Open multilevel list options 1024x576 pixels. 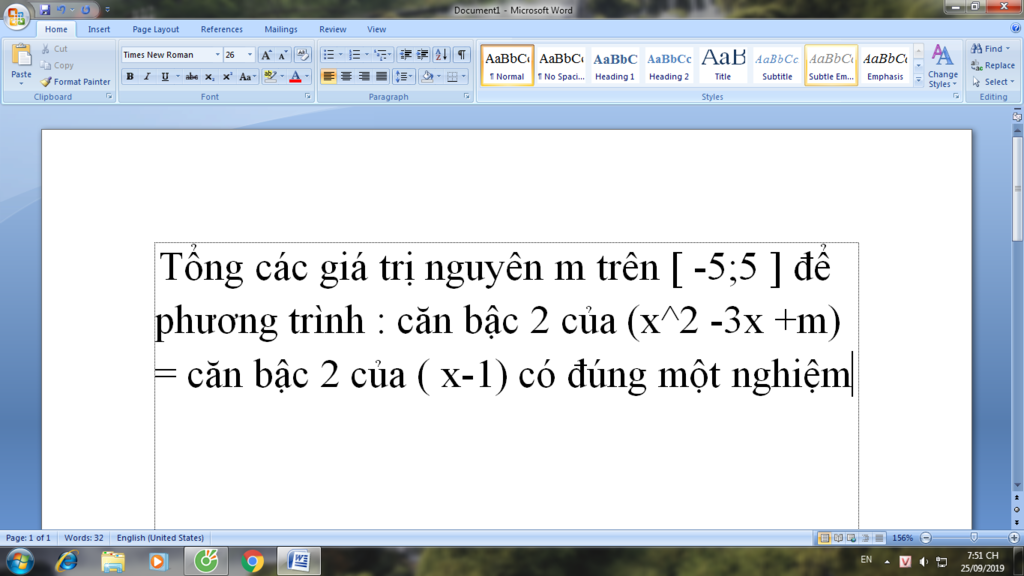click(x=382, y=55)
